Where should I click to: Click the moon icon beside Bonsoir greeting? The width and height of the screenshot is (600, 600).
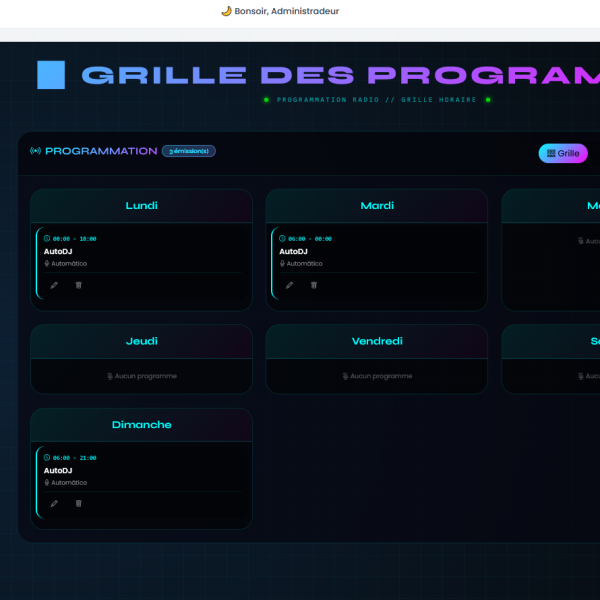pos(227,11)
